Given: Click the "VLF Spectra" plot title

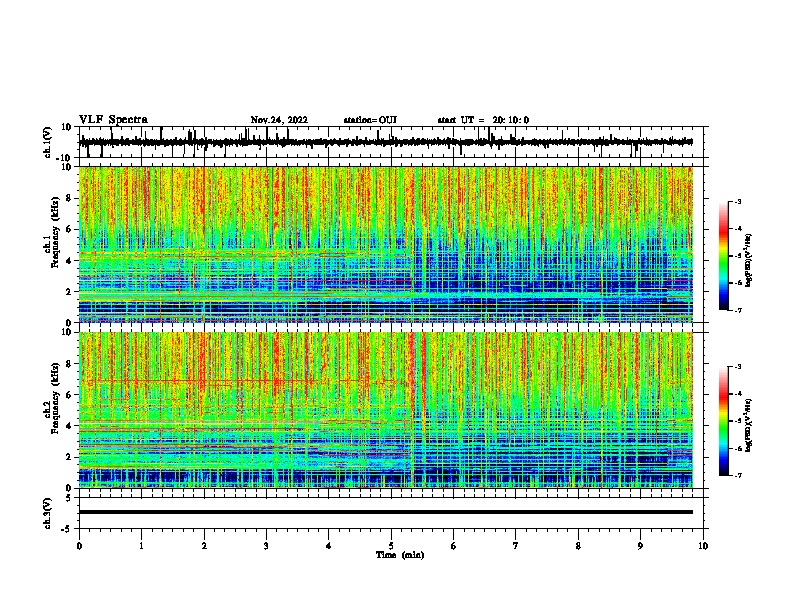Looking at the screenshot, I should (113, 120).
